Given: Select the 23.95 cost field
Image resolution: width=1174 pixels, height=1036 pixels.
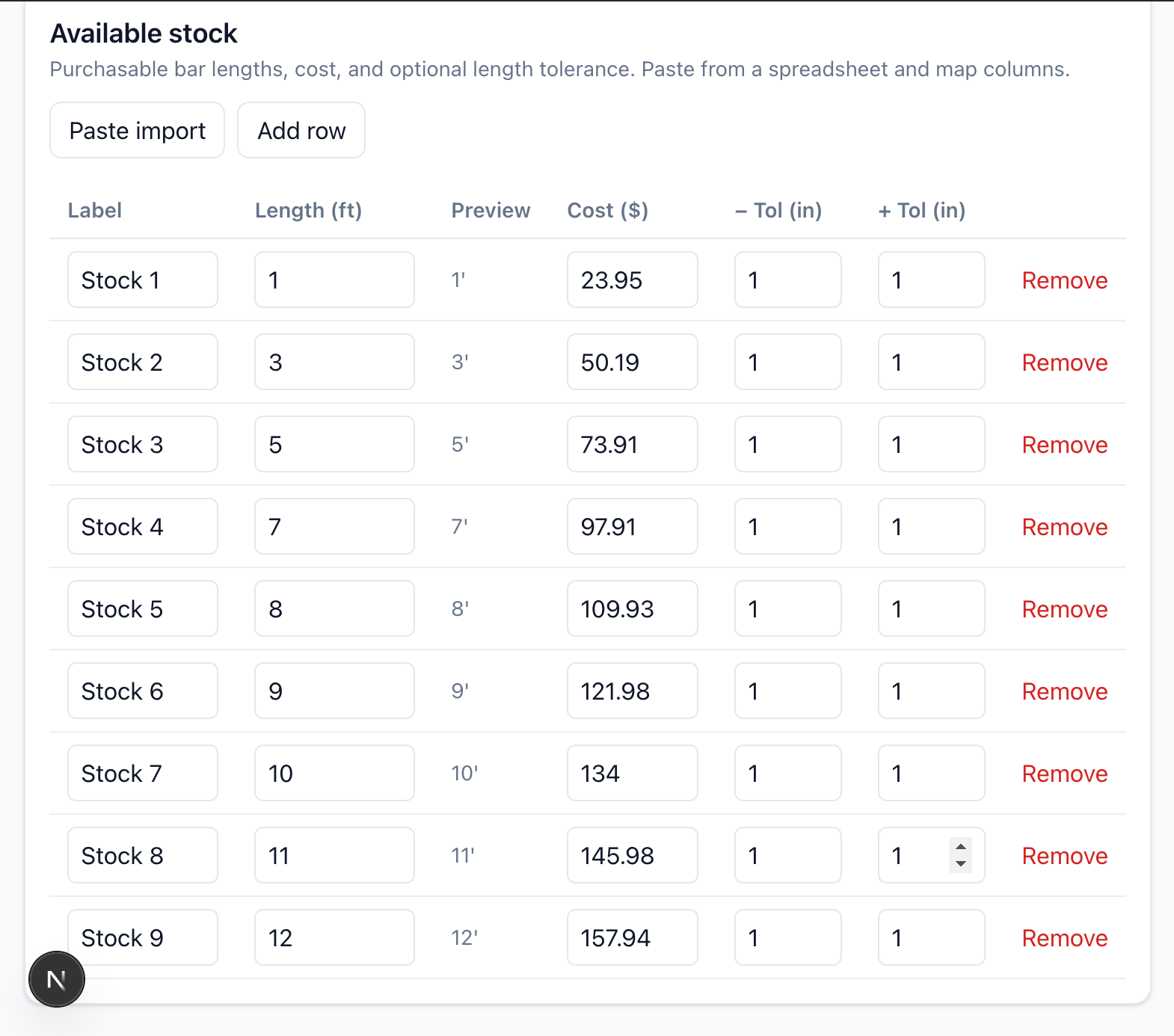Looking at the screenshot, I should coord(633,280).
